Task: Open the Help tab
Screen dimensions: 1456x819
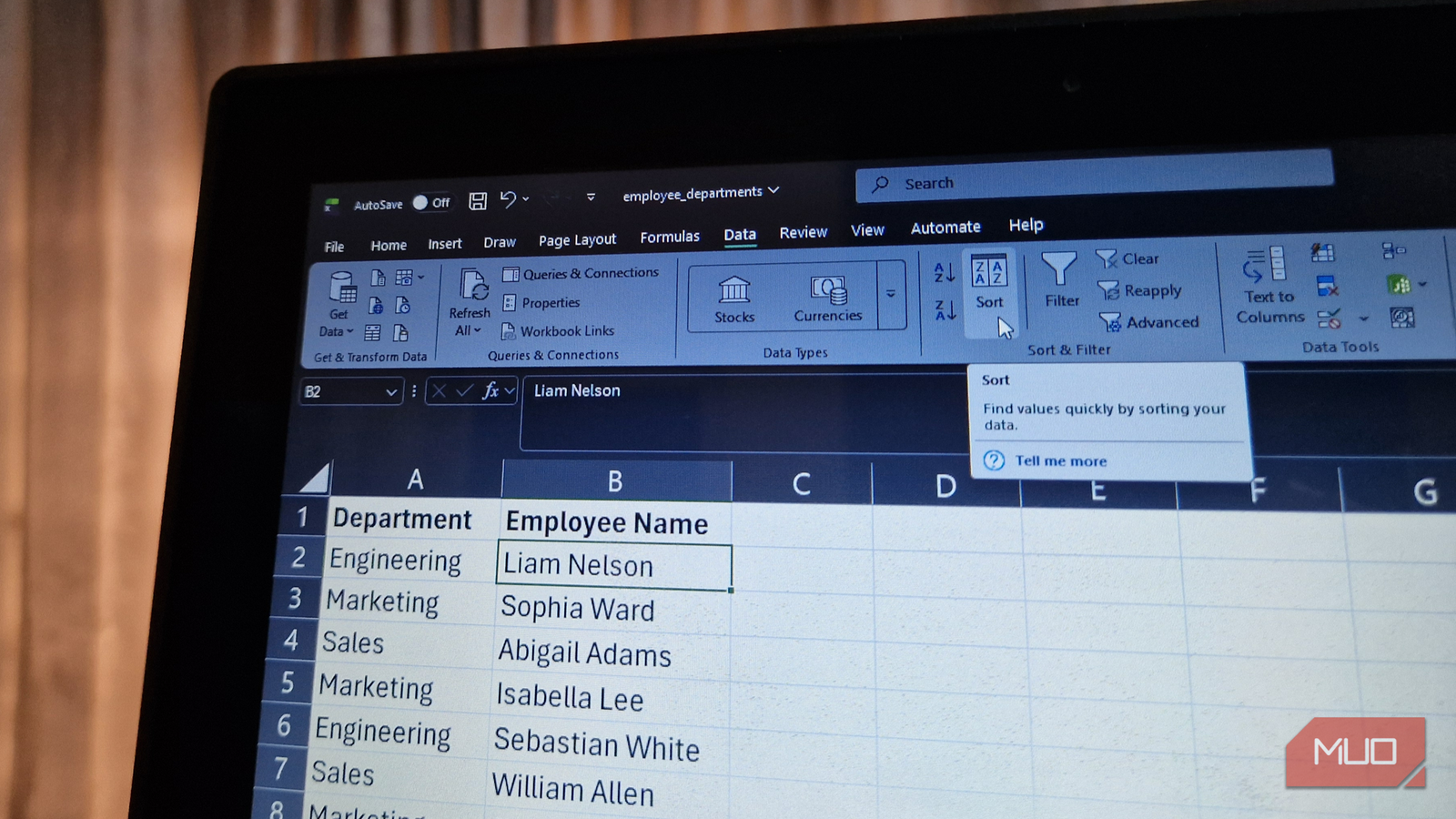Action: point(1026,225)
